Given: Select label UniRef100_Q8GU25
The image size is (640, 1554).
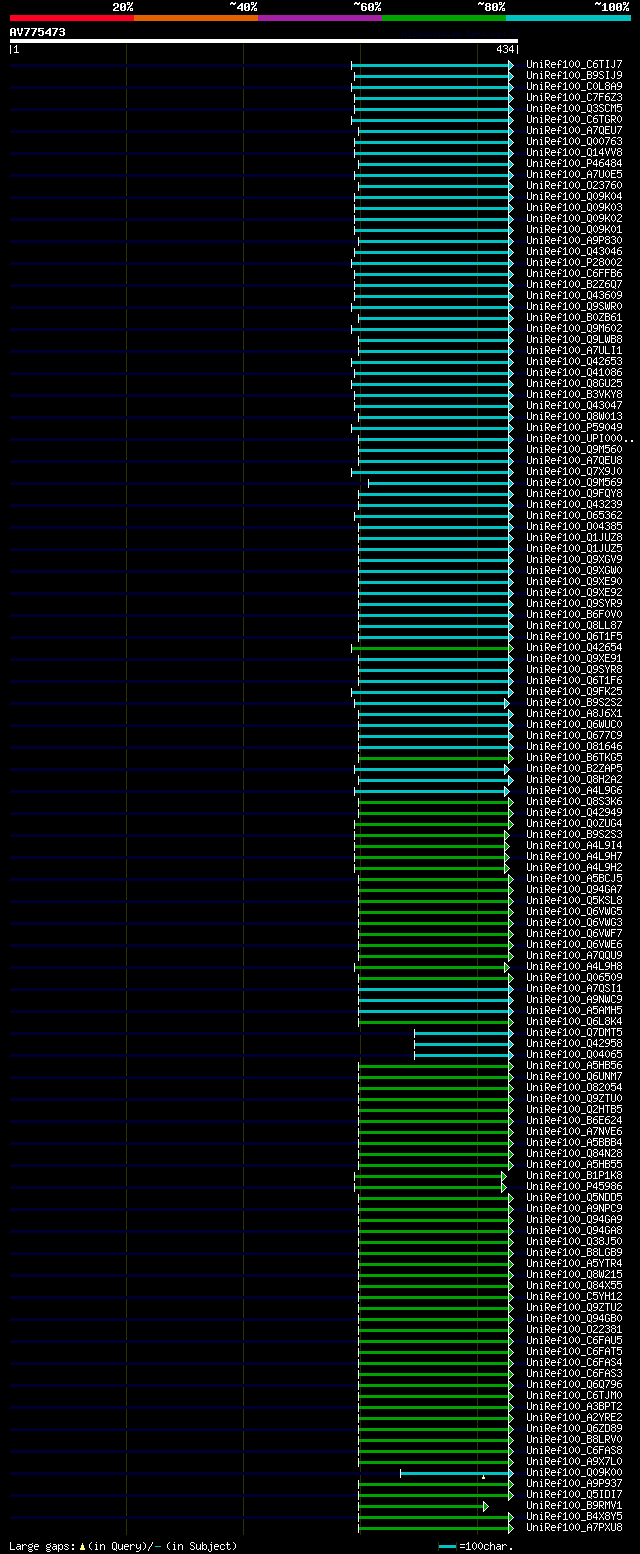Looking at the screenshot, I should pos(574,383).
